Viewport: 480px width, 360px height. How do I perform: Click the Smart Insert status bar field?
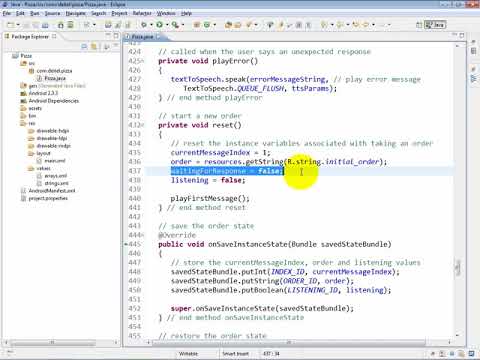coord(235,354)
